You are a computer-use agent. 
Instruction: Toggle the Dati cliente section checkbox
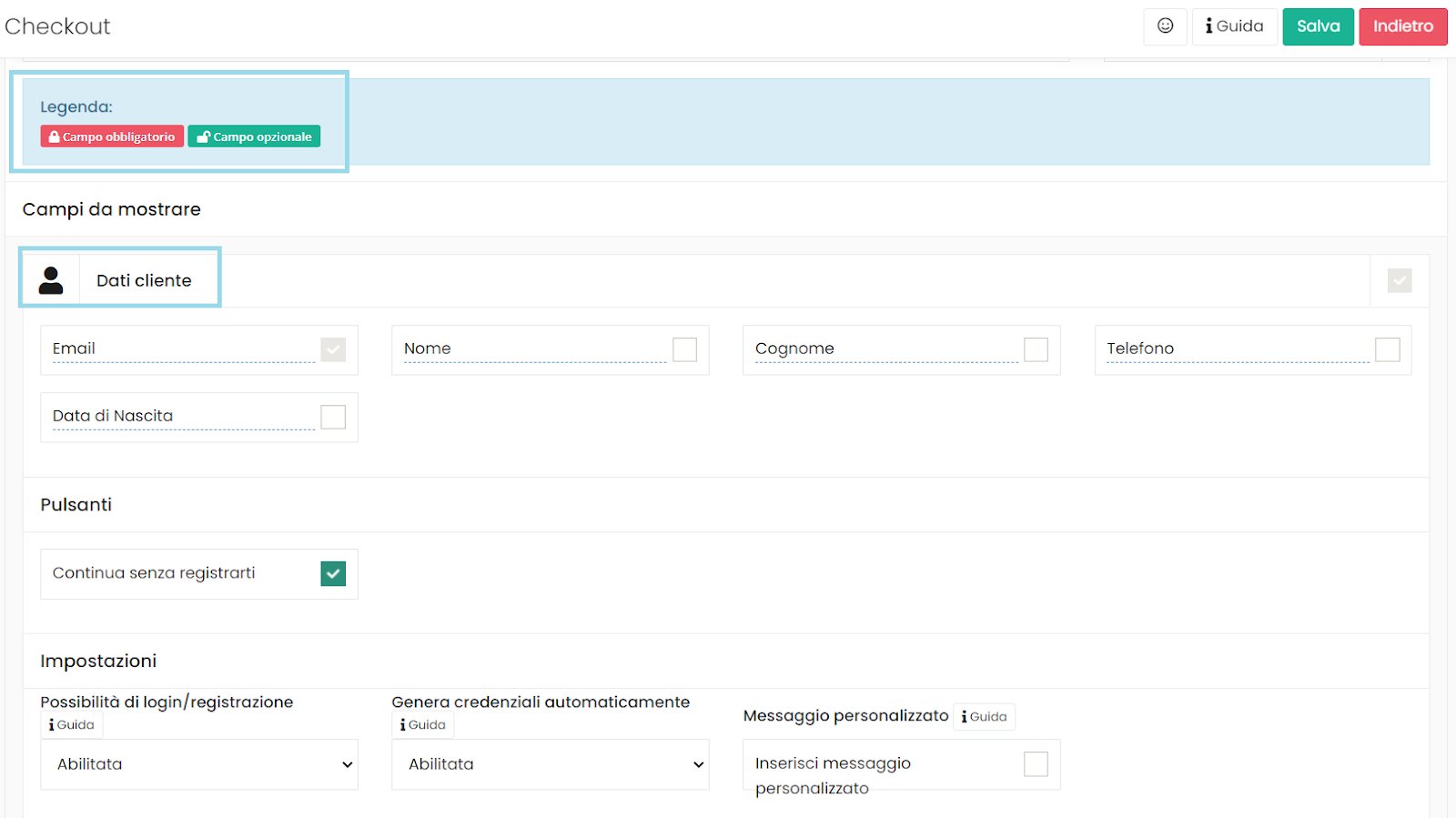1400,280
